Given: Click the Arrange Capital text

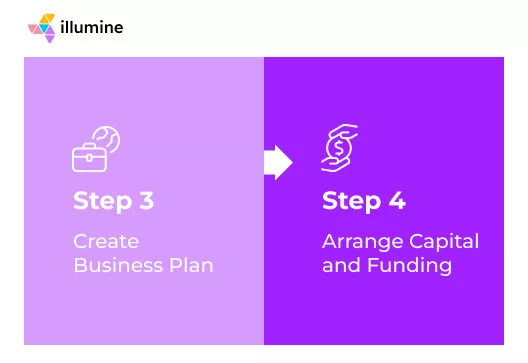Looking at the screenshot, I should [400, 242].
